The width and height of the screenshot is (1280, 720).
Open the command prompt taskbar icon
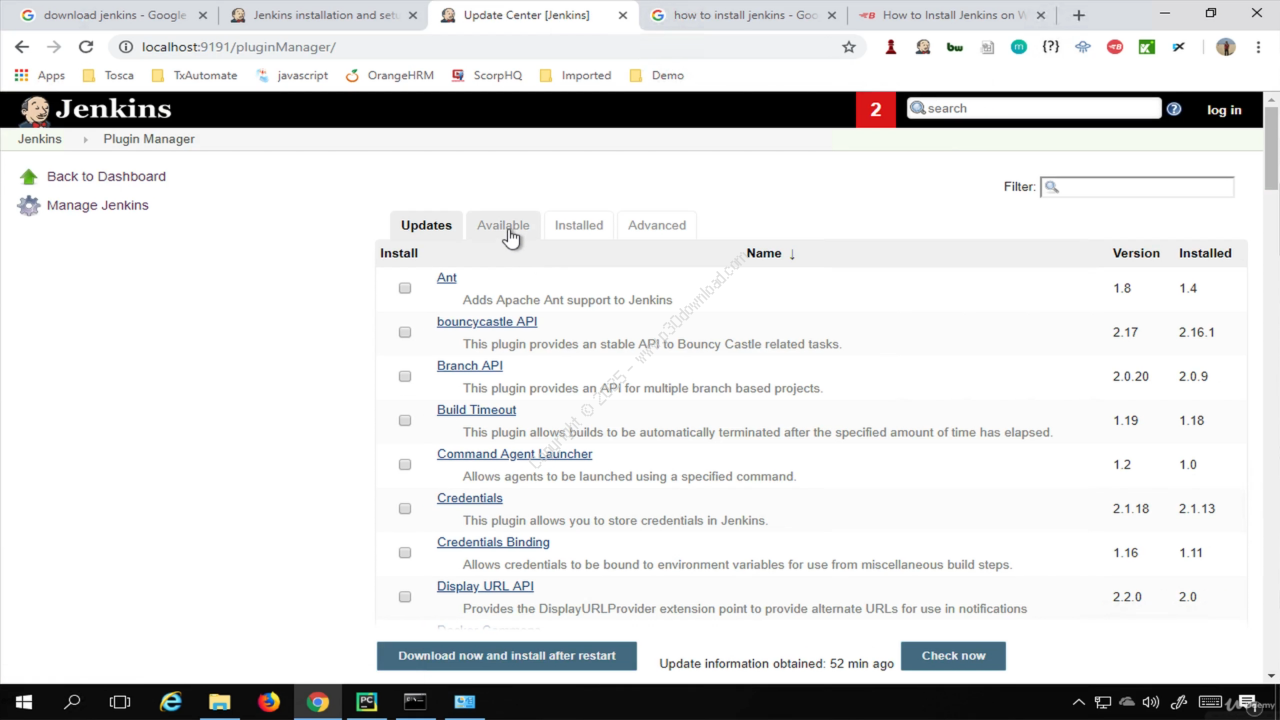coord(415,702)
